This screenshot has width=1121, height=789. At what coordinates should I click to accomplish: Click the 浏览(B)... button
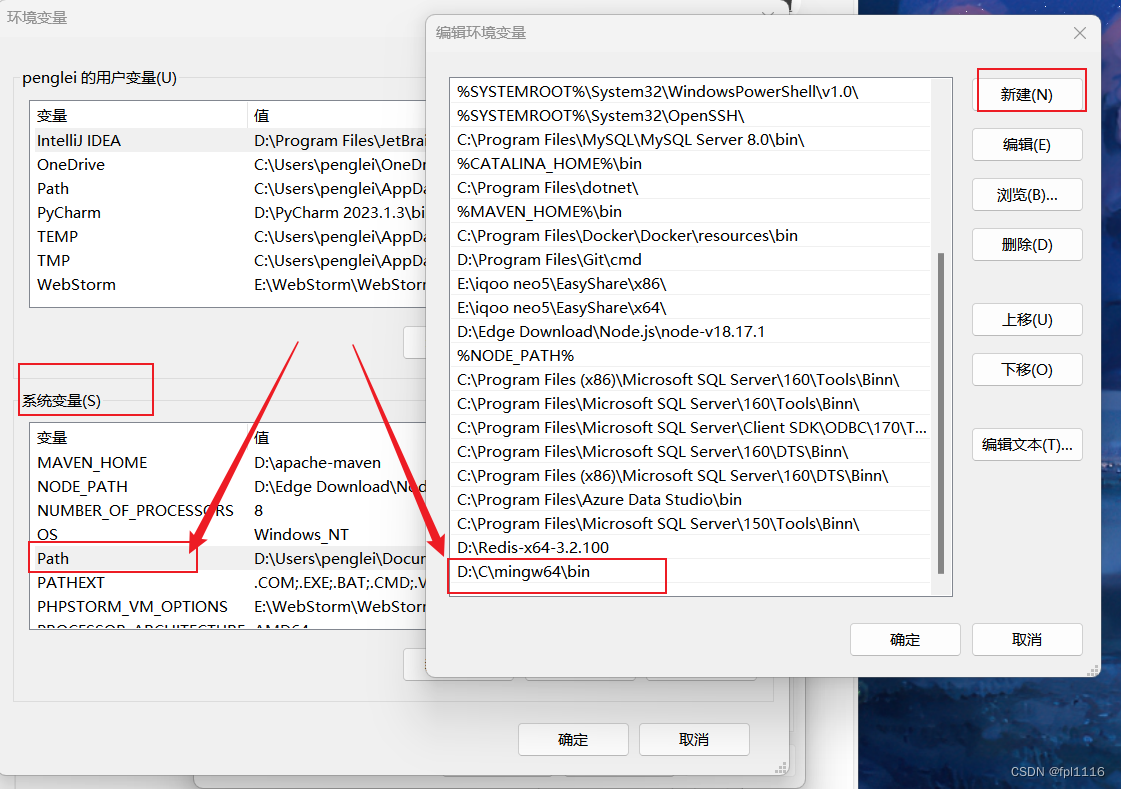tap(1027, 194)
